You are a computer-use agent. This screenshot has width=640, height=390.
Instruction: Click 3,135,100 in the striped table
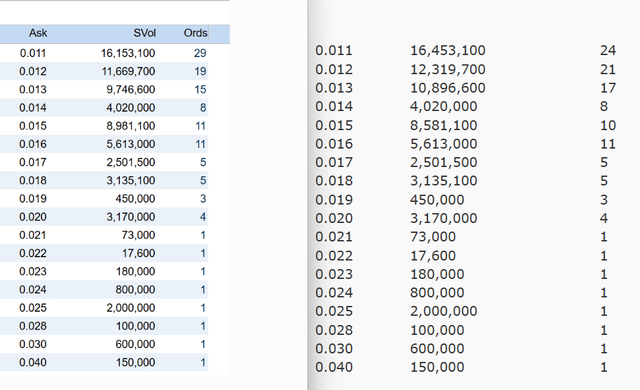131,180
